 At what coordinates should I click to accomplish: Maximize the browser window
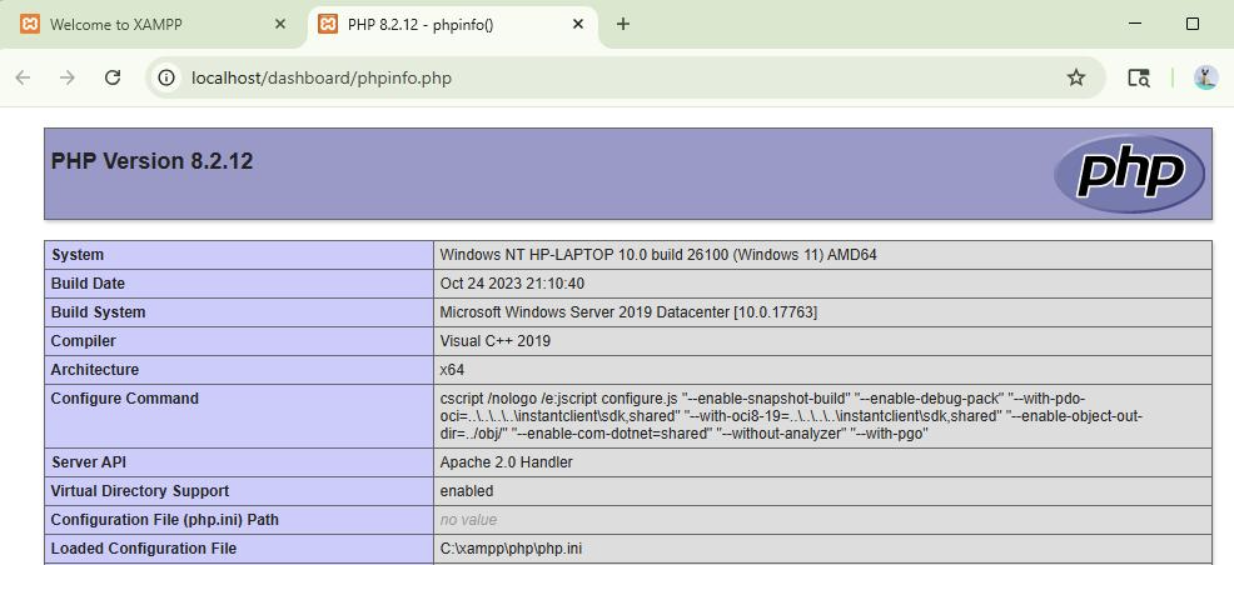pos(1192,24)
